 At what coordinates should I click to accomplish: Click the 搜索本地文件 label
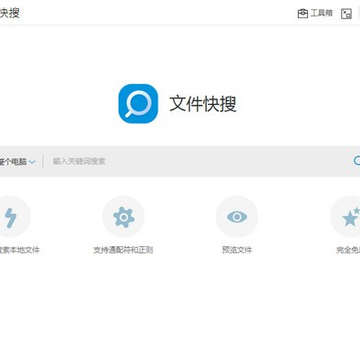20,250
